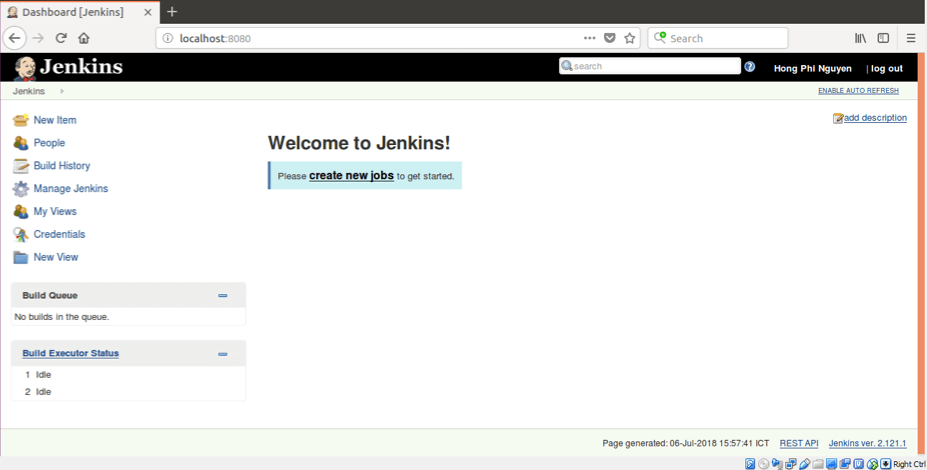The width and height of the screenshot is (927, 470).
Task: Click the New Item box icon
Action: 21,120
